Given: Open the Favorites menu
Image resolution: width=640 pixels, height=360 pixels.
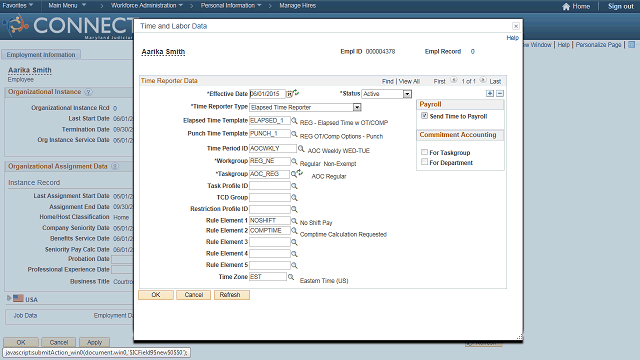Looking at the screenshot, I should coord(18,6).
